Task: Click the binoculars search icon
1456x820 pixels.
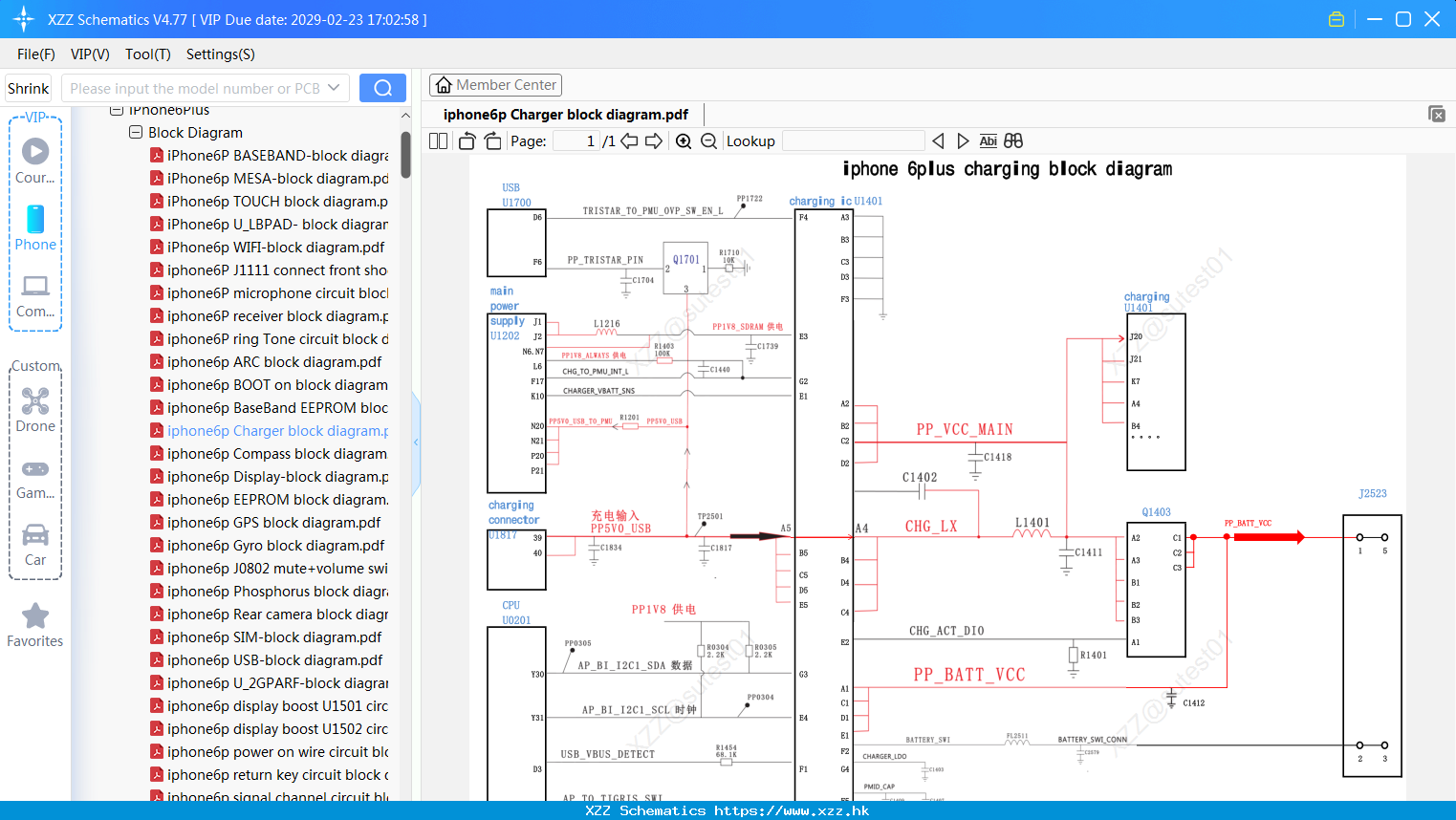Action: pyautogui.click(x=1013, y=141)
